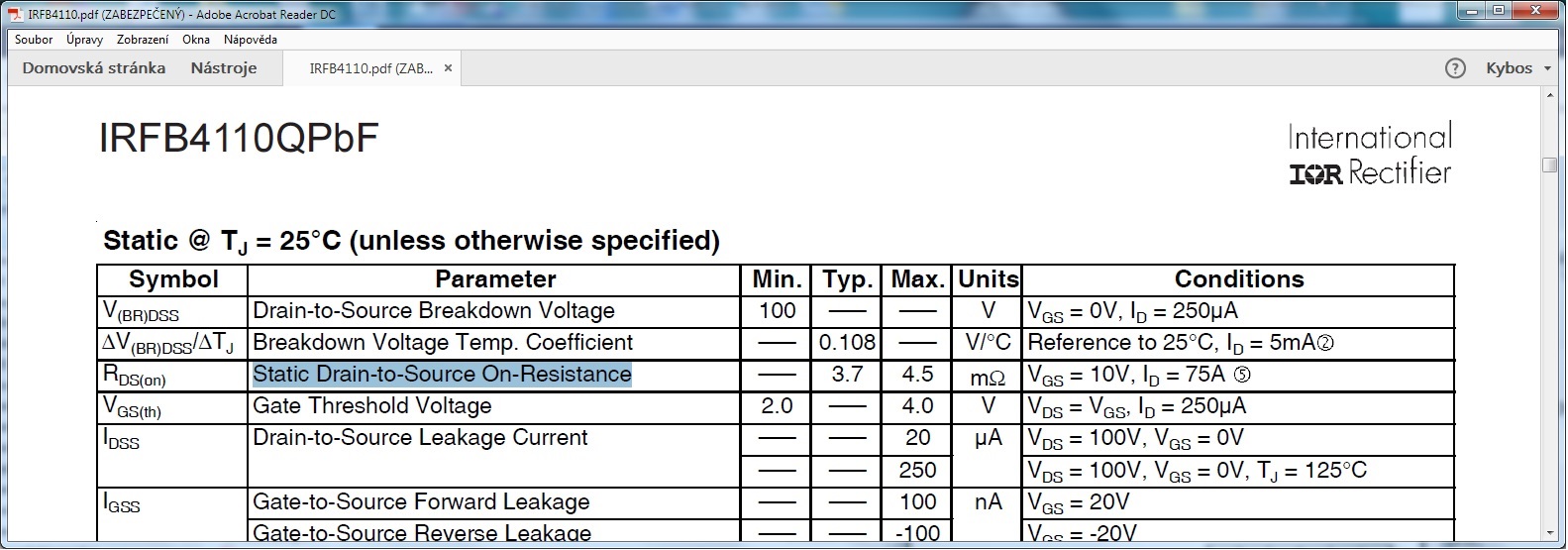Image resolution: width=1568 pixels, height=550 pixels.
Task: Click the vertical scrollbar up arrow
Action: (x=1550, y=95)
